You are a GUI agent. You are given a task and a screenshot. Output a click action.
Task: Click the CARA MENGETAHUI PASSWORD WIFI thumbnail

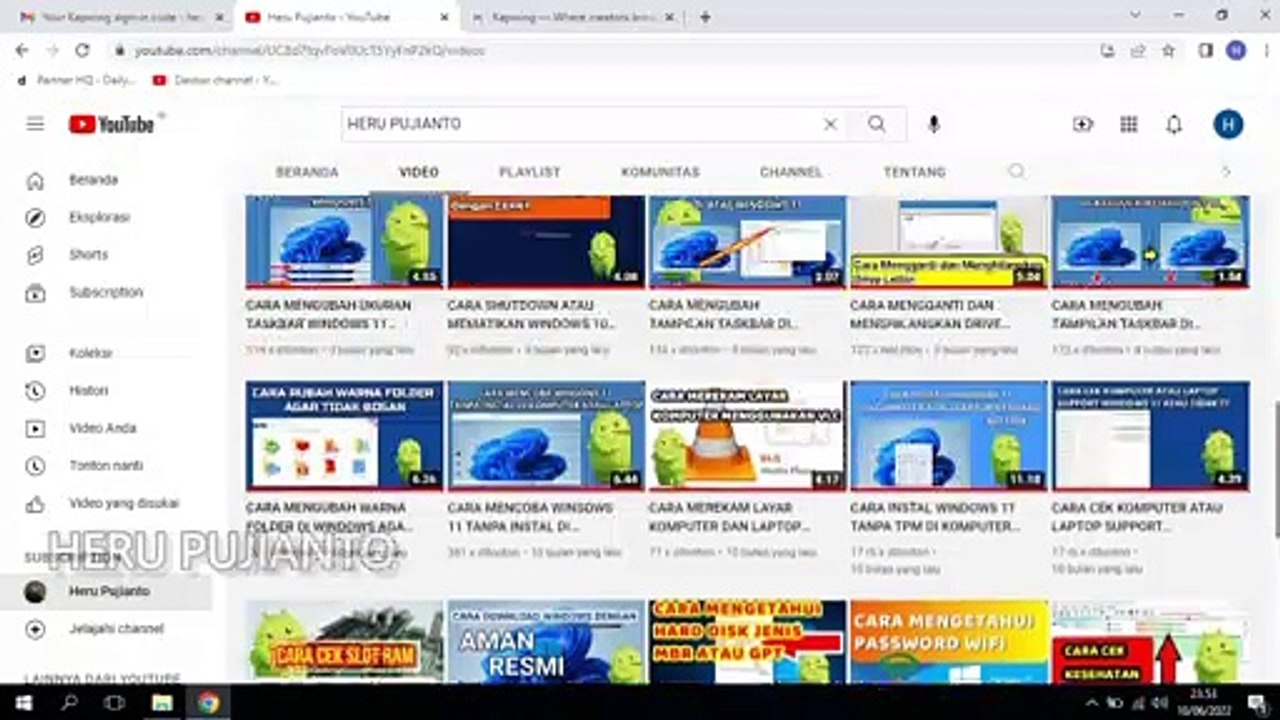pyautogui.click(x=949, y=642)
